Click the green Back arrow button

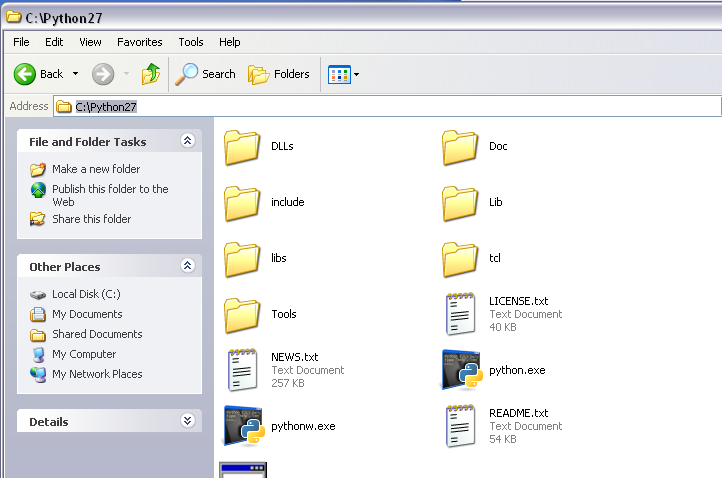[x=24, y=74]
